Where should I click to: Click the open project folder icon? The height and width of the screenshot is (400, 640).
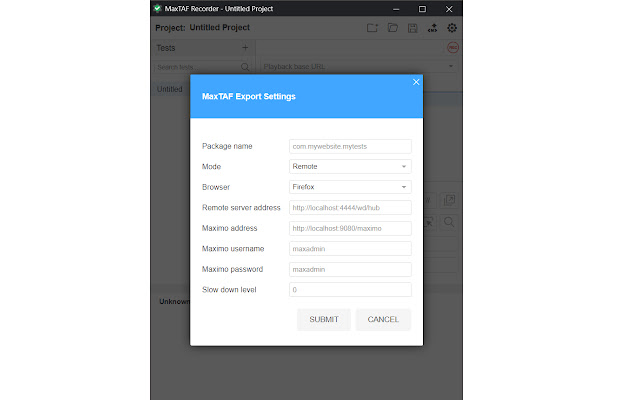coord(393,28)
